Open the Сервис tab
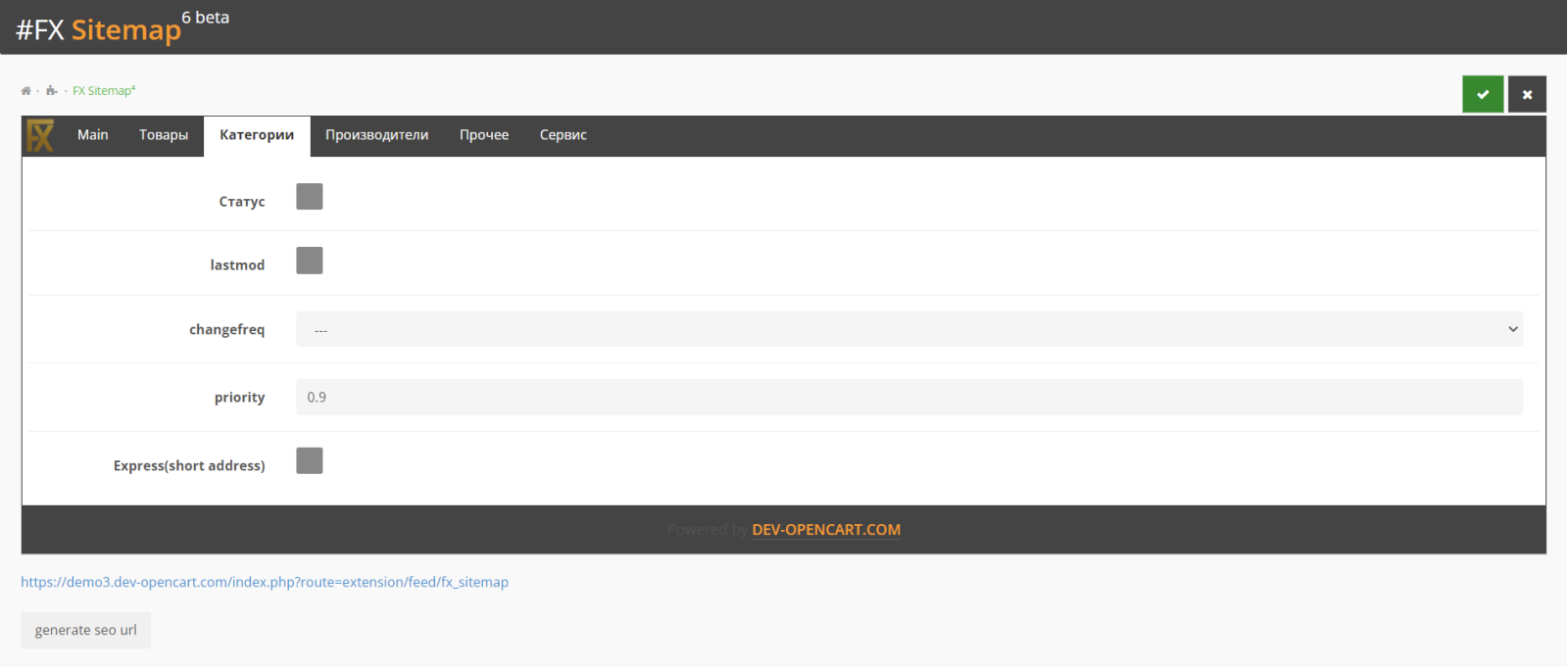1568x667 pixels. point(563,135)
